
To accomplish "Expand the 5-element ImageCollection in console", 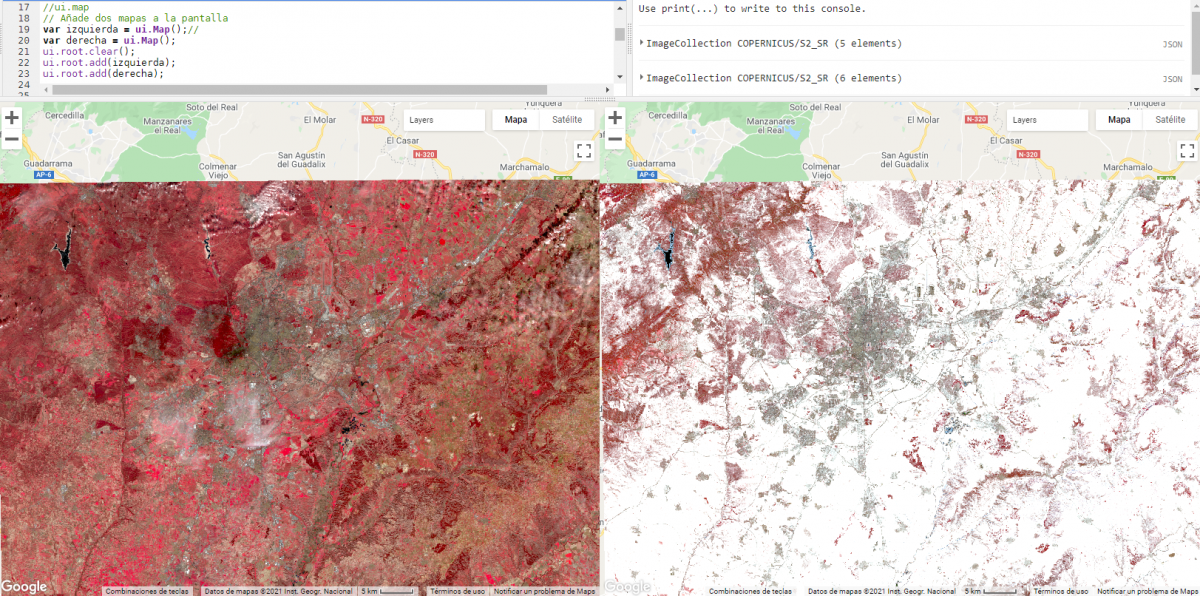I will point(640,43).
